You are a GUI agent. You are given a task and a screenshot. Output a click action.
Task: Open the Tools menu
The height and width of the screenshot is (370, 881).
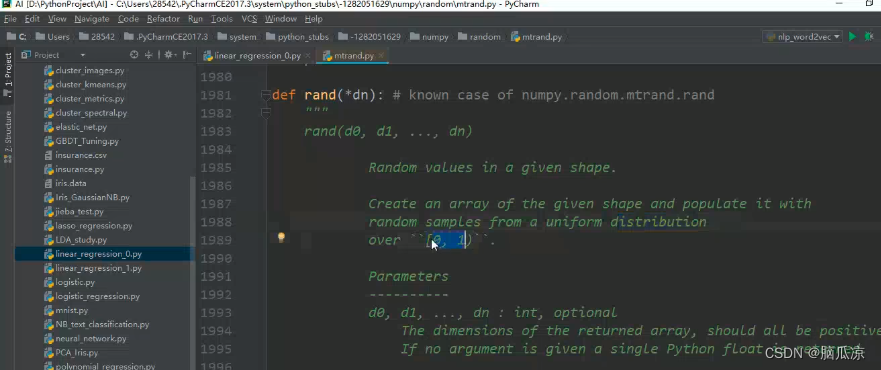point(222,19)
